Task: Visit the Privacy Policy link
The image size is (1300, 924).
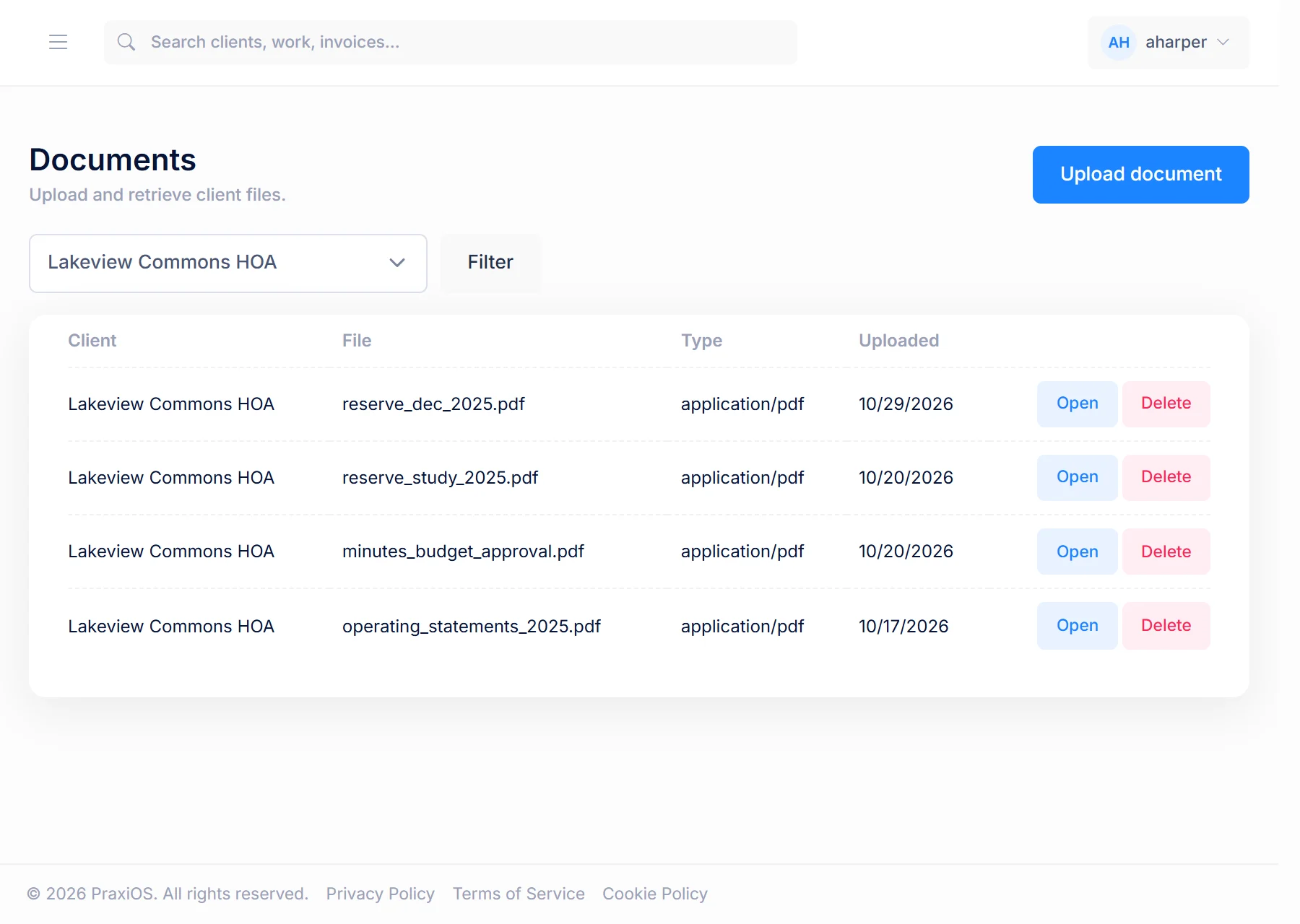Action: (x=381, y=894)
